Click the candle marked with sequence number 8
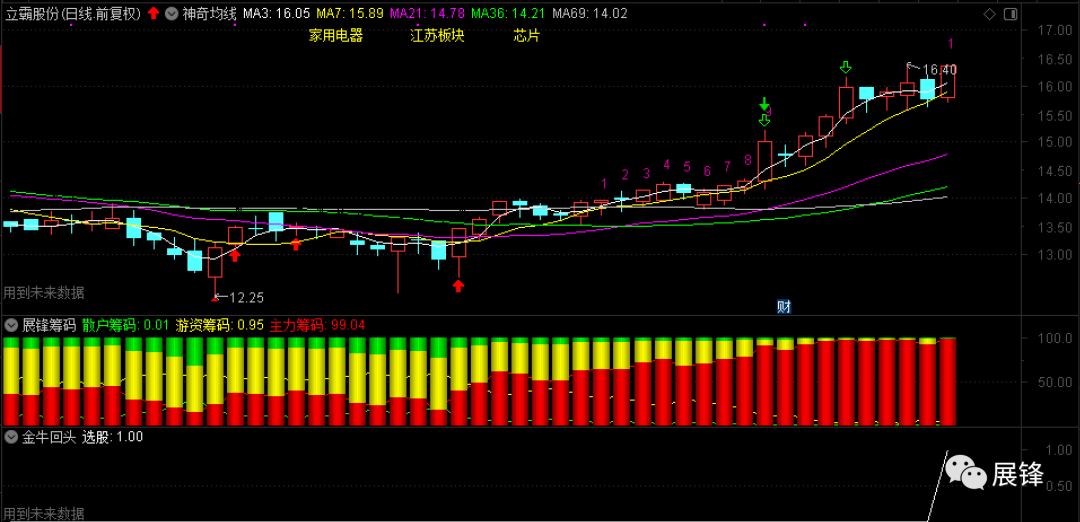The image size is (1080, 522). tap(744, 184)
